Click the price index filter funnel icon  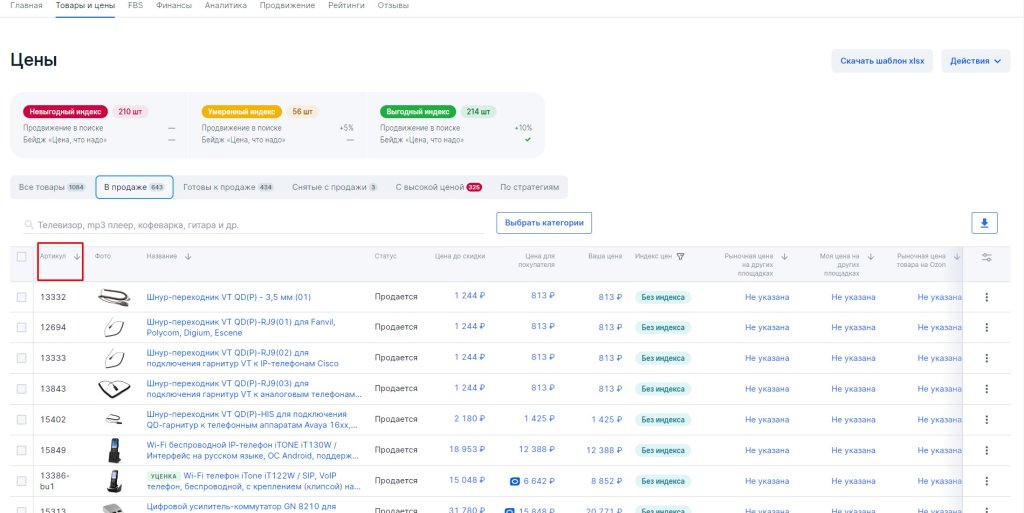tap(680, 257)
